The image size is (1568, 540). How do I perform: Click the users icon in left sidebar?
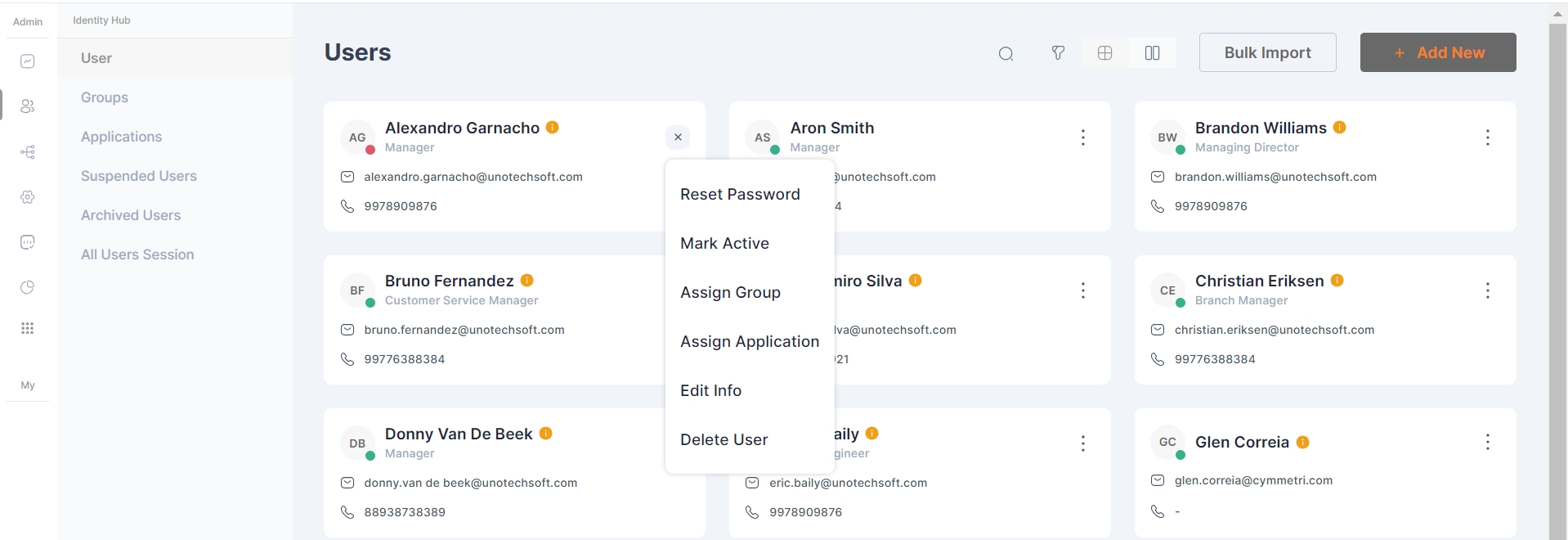(x=28, y=106)
